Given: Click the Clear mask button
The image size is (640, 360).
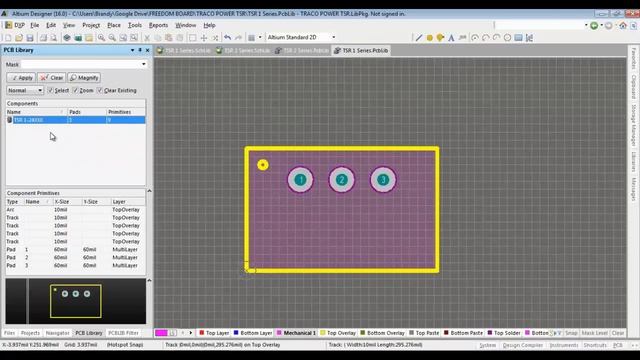Looking at the screenshot, I should click(x=52, y=78).
